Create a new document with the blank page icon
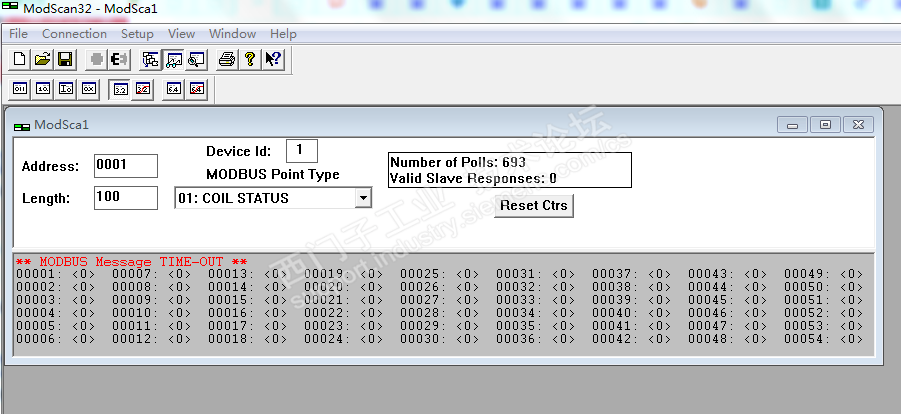The width and height of the screenshot is (901, 414). pos(20,59)
